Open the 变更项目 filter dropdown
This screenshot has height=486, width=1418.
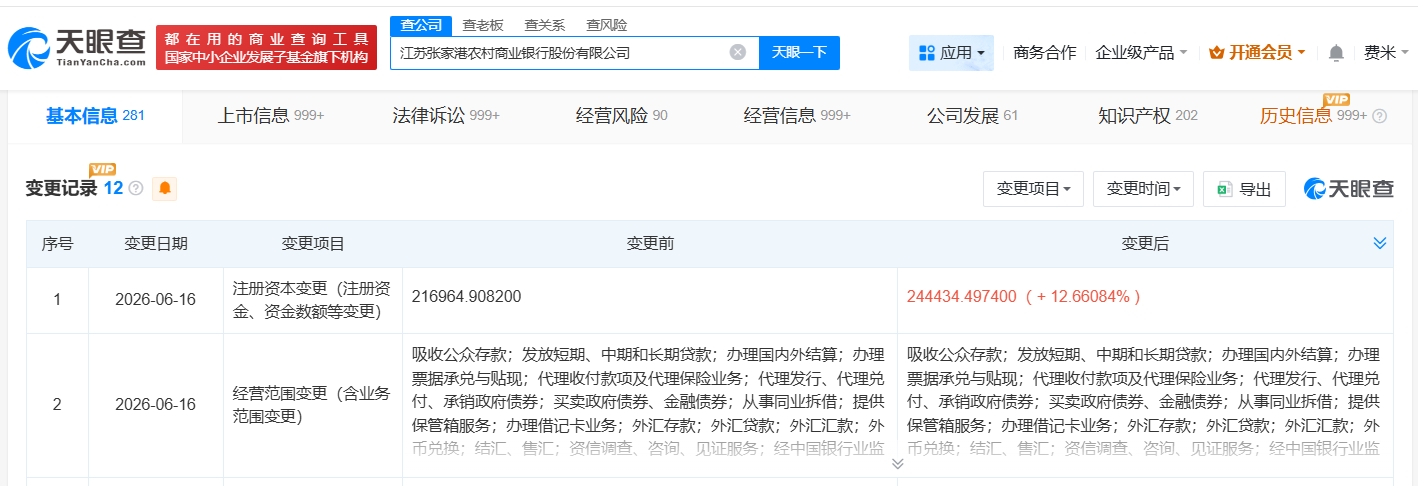[1034, 189]
